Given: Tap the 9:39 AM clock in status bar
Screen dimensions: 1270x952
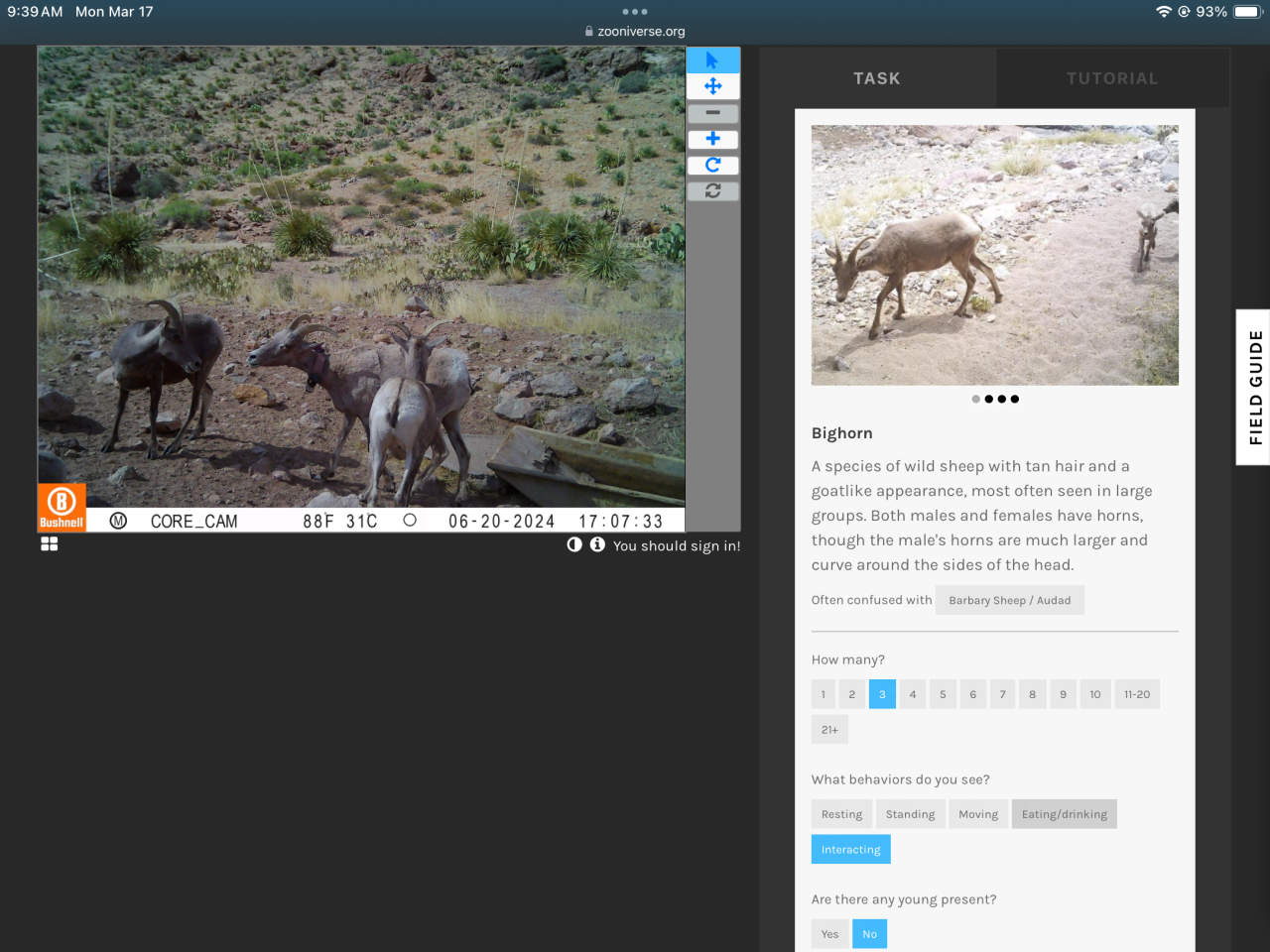Looking at the screenshot, I should point(35,12).
